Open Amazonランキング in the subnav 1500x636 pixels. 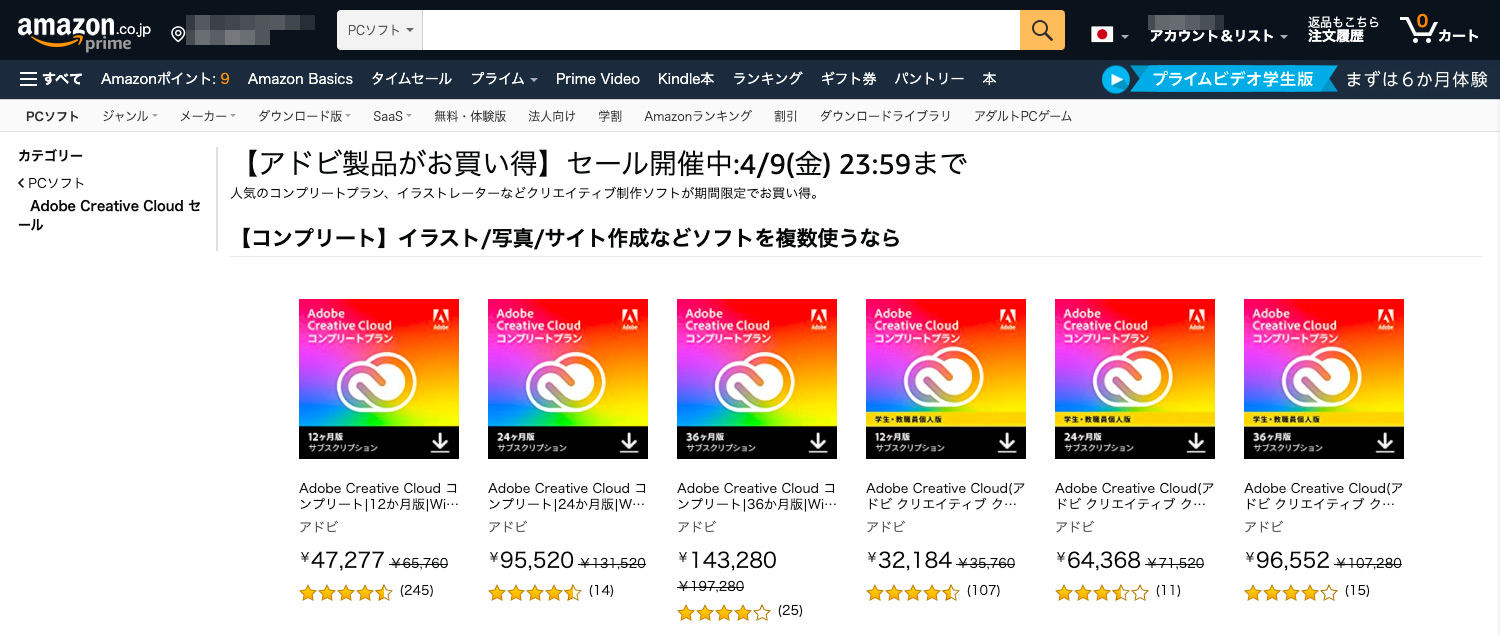698,116
